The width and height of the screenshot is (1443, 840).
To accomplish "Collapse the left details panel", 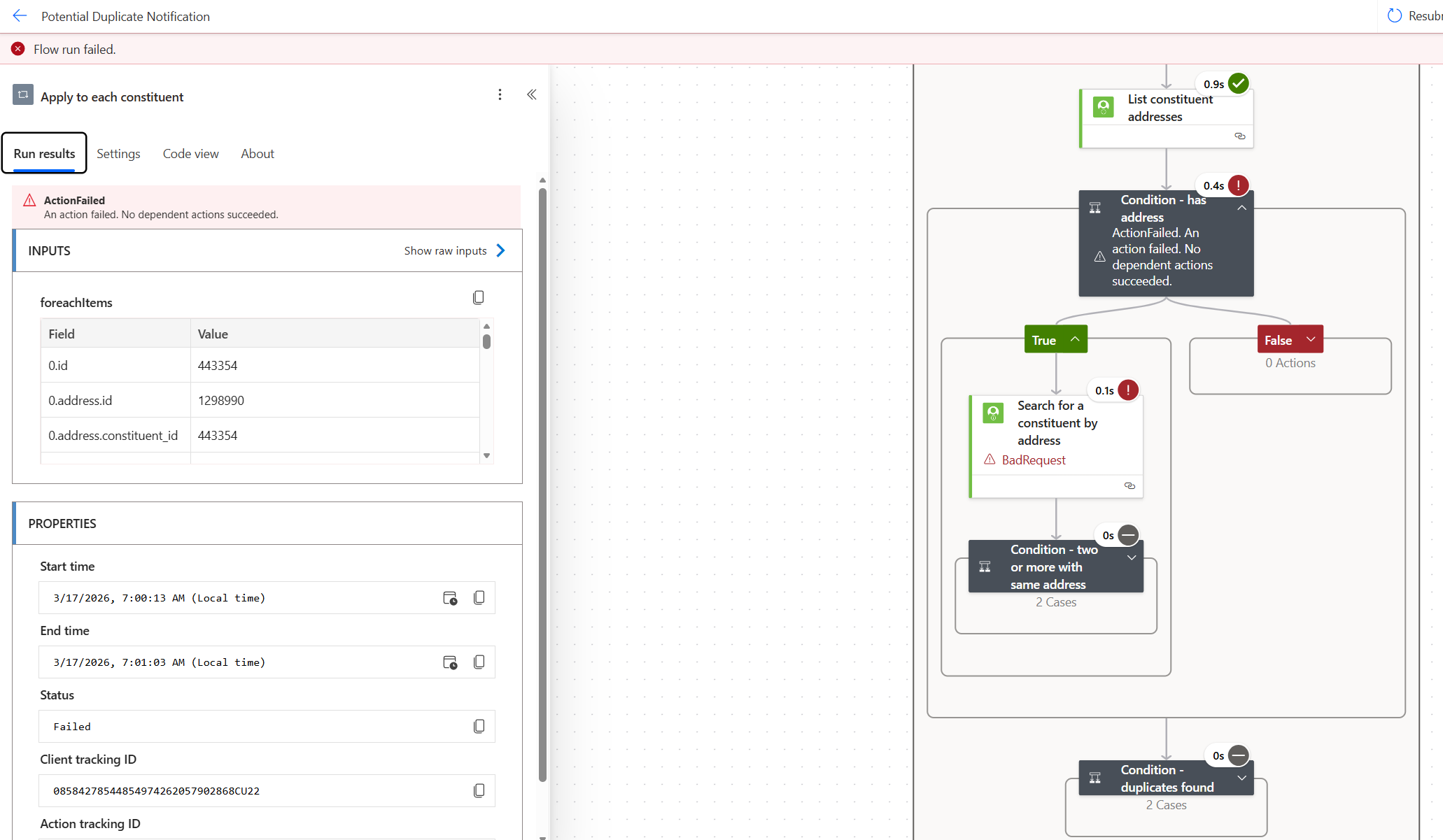I will (532, 94).
